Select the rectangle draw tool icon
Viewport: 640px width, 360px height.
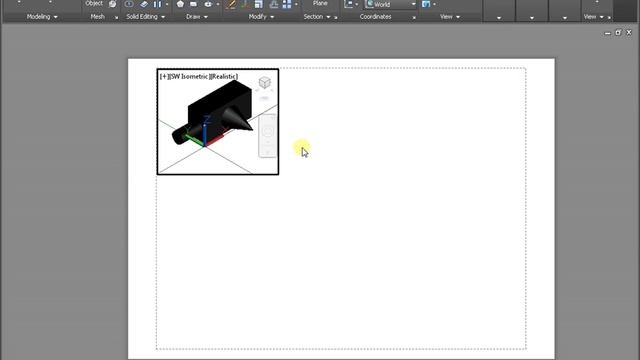point(193,4)
